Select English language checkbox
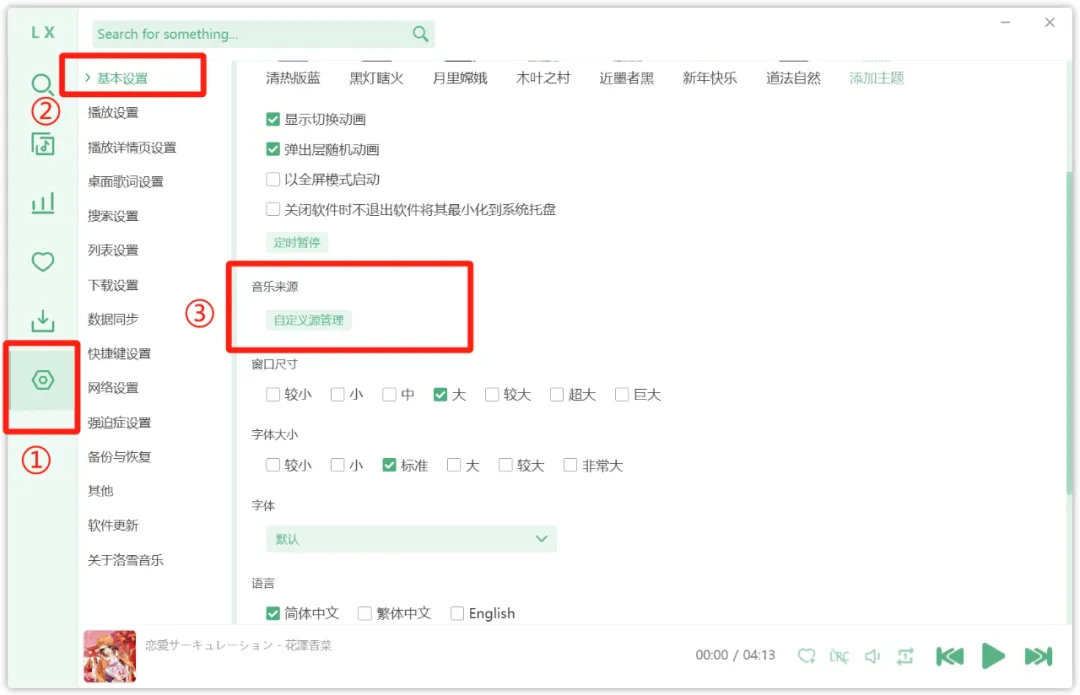Image resolution: width=1080 pixels, height=695 pixels. tap(457, 613)
